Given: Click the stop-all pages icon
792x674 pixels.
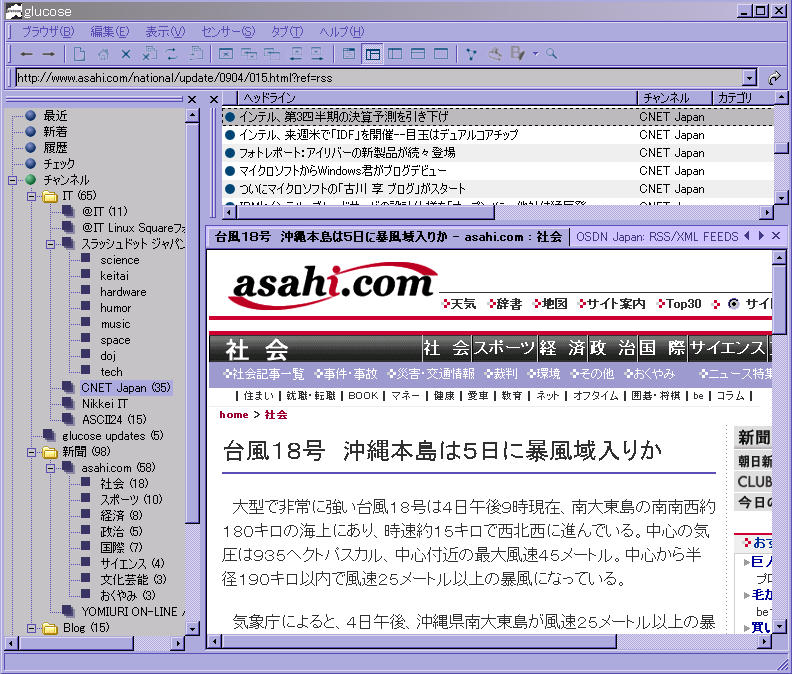Looking at the screenshot, I should (150, 54).
